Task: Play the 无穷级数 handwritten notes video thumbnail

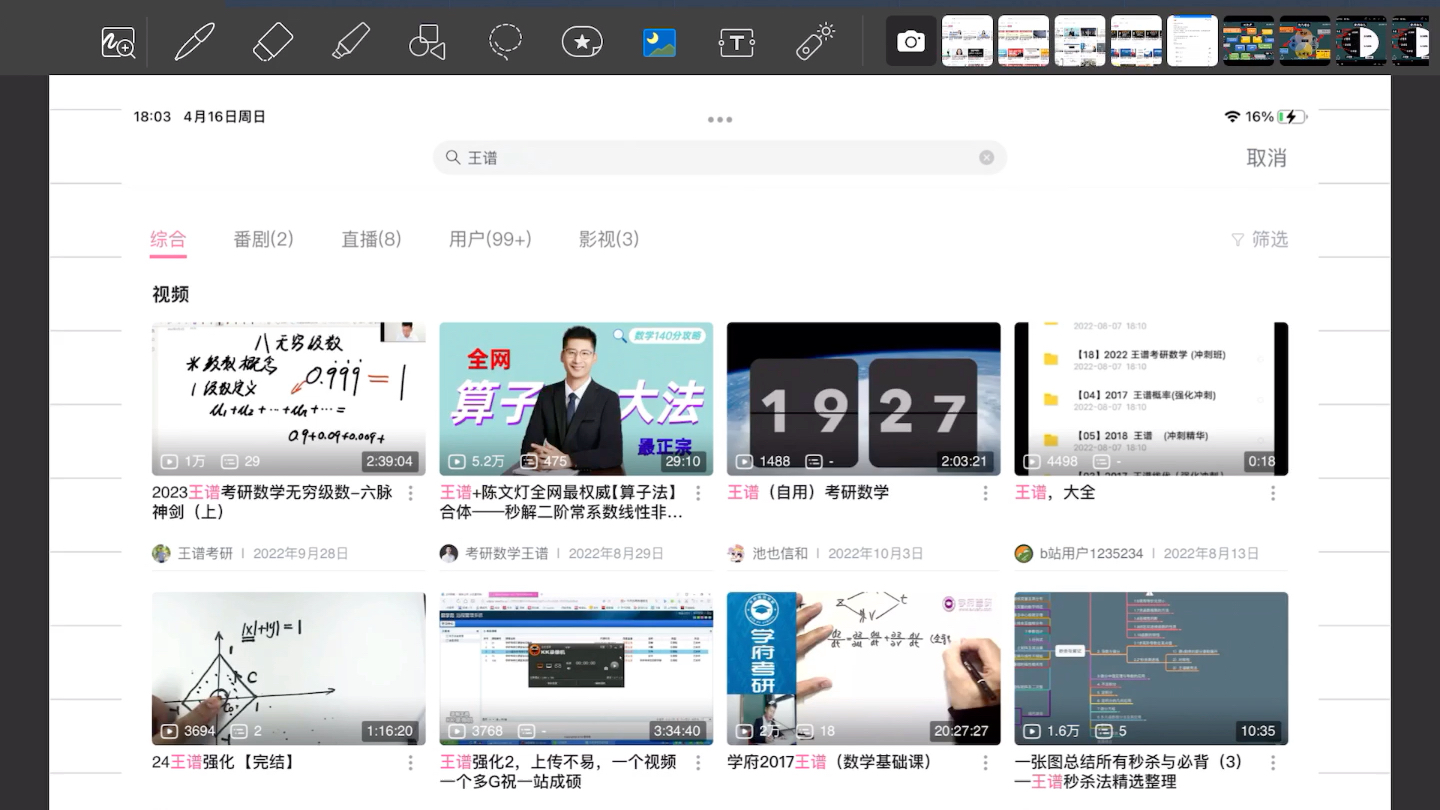Action: 289,399
